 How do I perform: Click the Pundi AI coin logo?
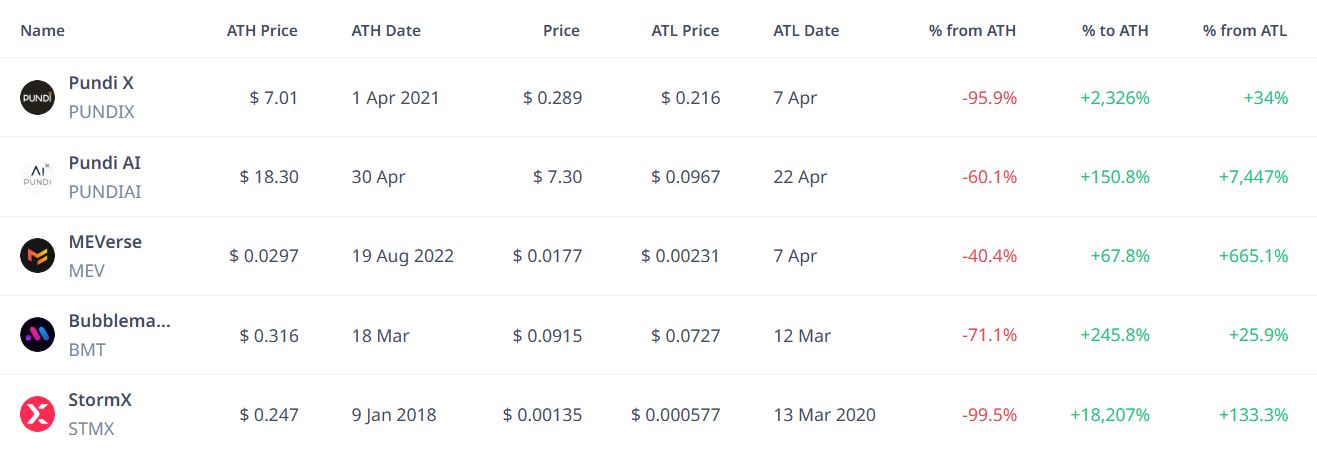[38, 176]
